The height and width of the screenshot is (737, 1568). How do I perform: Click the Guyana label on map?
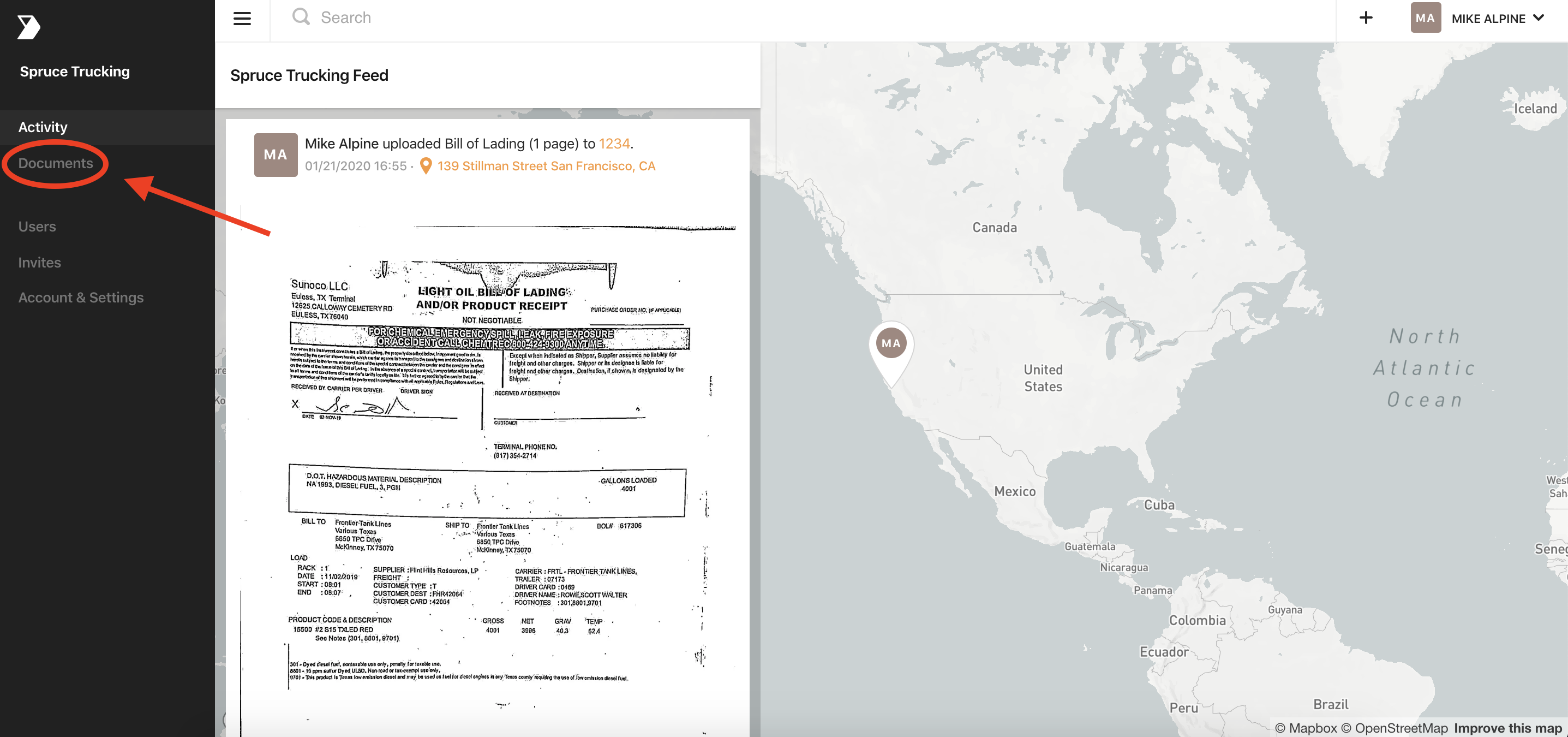click(1285, 610)
